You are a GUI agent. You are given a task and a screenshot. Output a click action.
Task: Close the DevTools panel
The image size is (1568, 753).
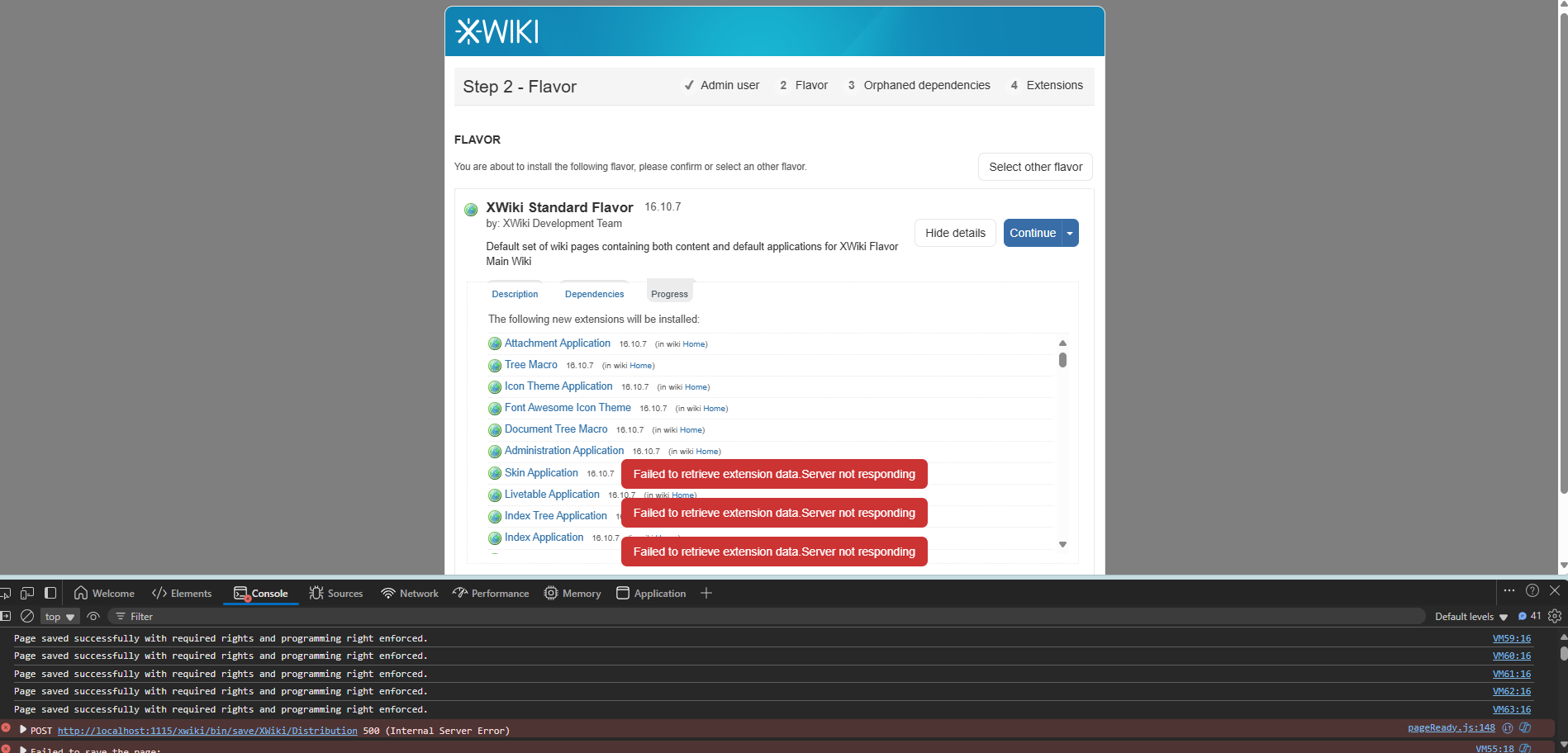coord(1555,590)
